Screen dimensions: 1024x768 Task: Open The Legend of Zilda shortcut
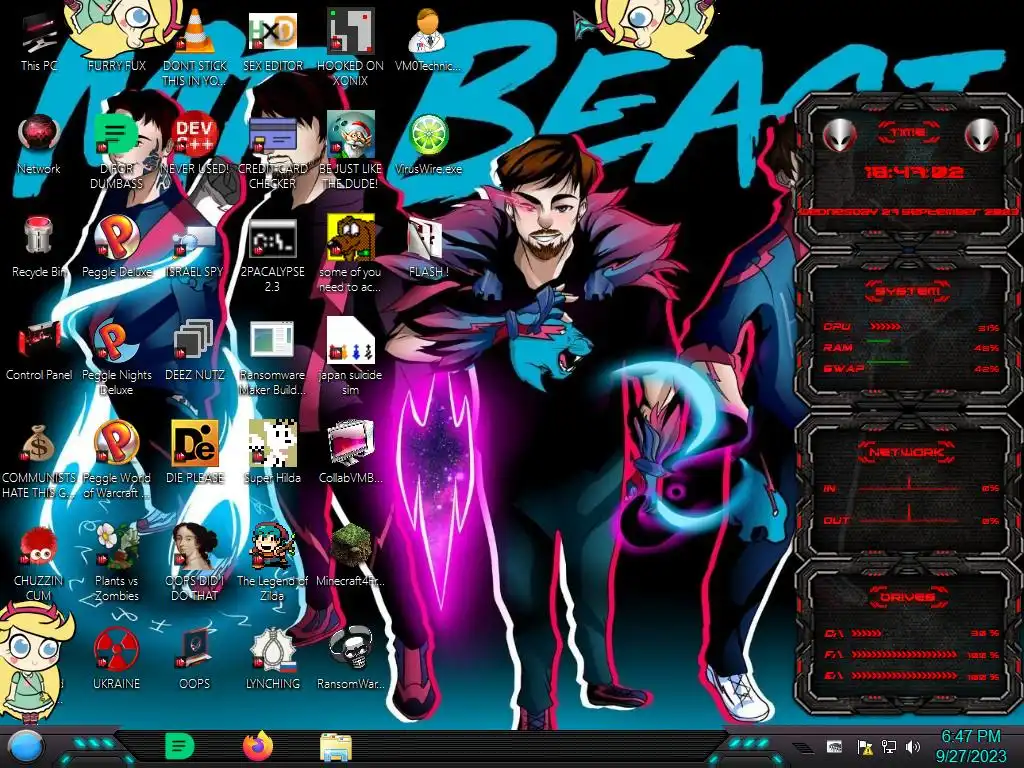point(273,546)
